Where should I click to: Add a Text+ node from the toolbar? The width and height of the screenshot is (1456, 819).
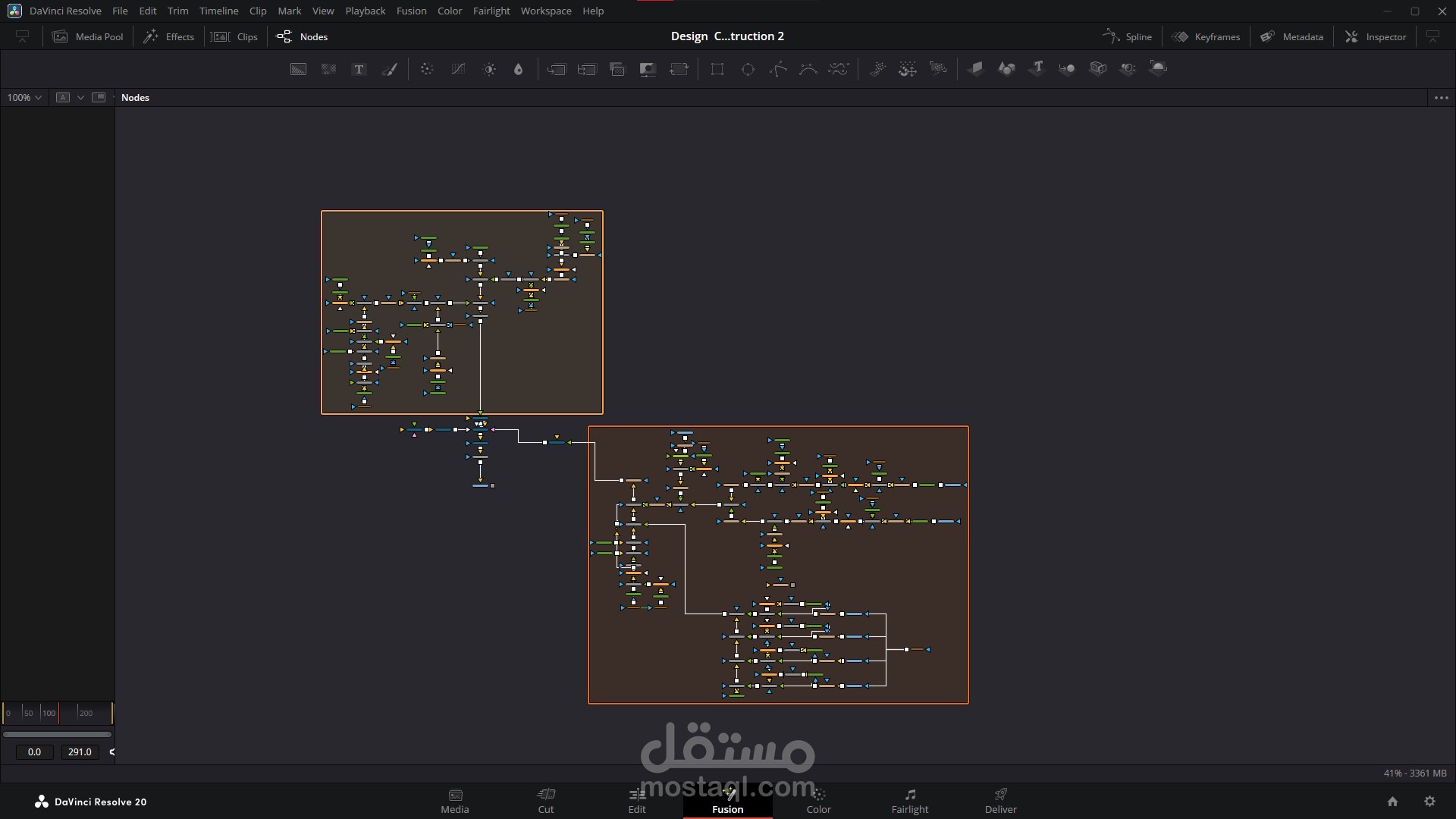pyautogui.click(x=359, y=69)
